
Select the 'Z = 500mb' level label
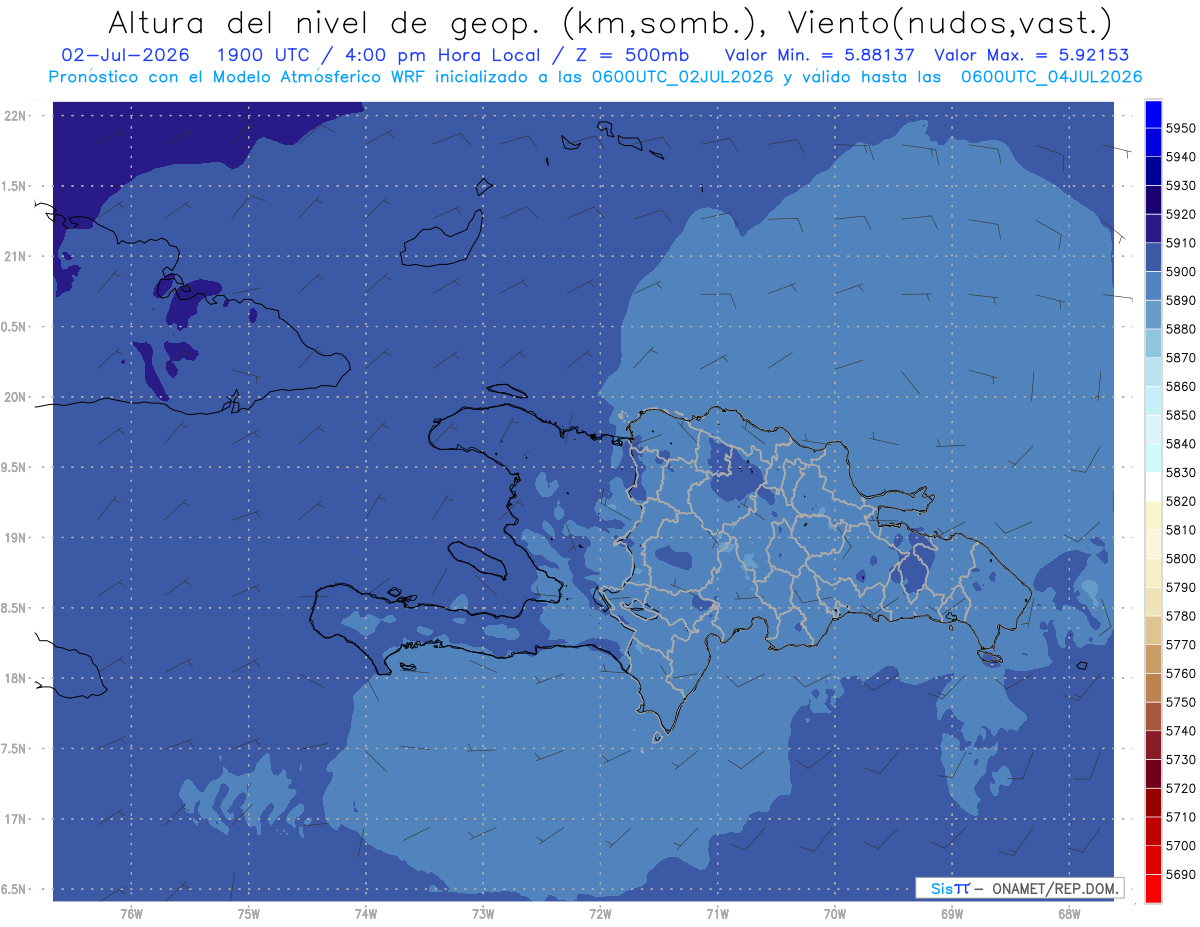(631, 55)
